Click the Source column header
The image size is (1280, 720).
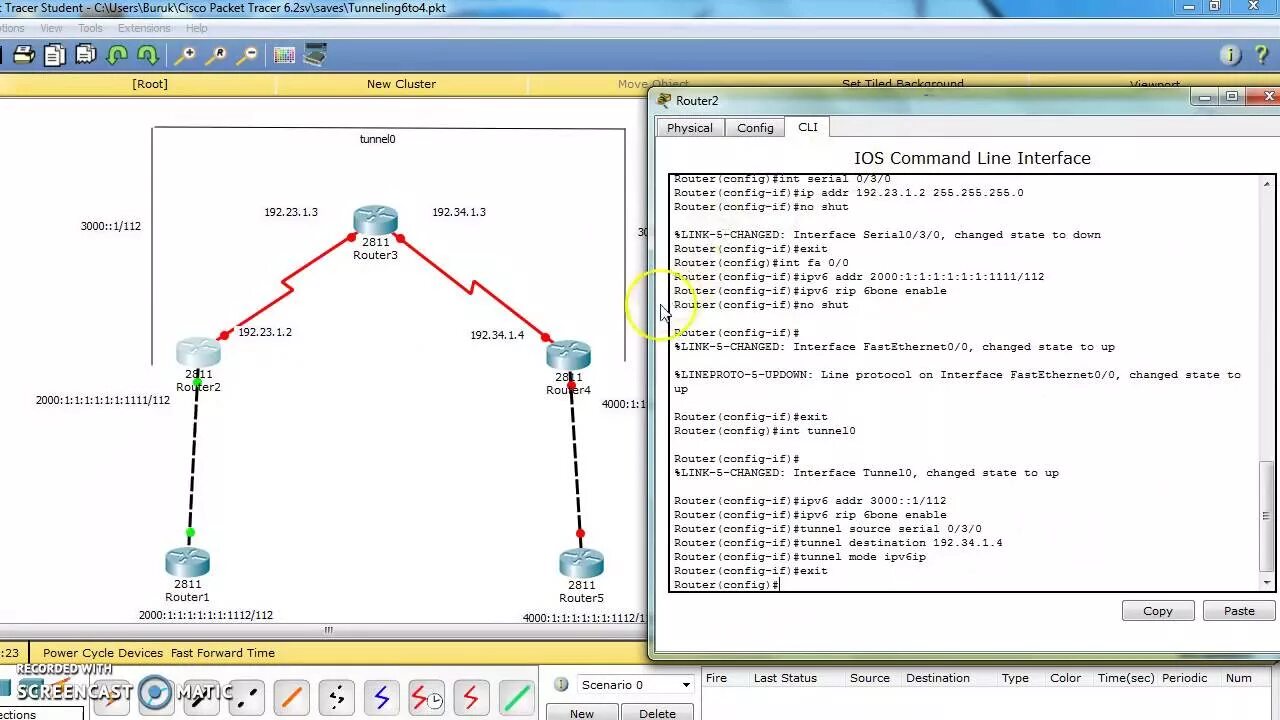point(870,678)
